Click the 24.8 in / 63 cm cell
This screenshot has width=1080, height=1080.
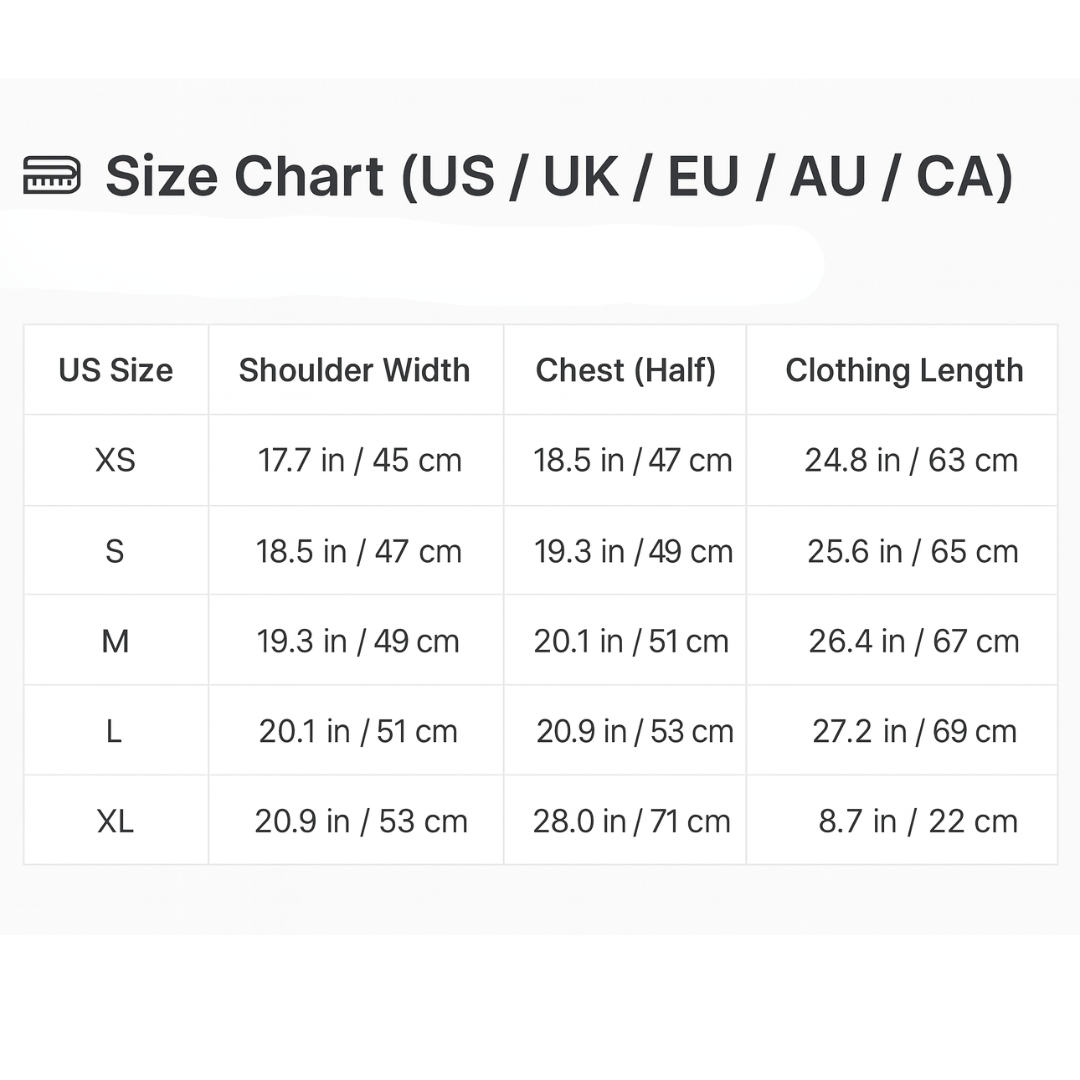tap(911, 460)
